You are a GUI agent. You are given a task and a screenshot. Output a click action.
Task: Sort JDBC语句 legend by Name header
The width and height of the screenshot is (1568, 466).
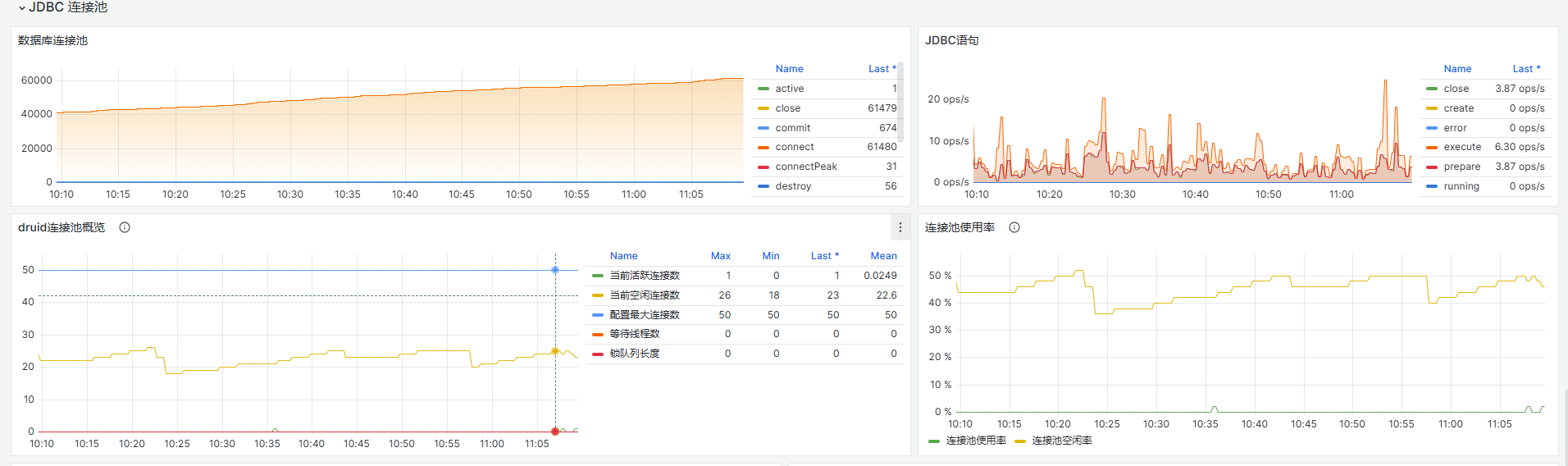1457,69
